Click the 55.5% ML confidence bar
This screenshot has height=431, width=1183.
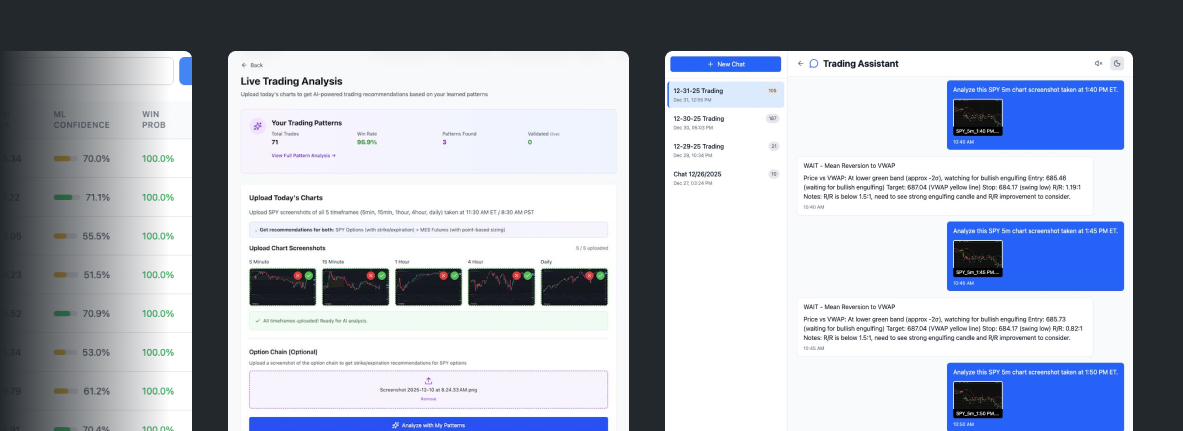point(66,236)
